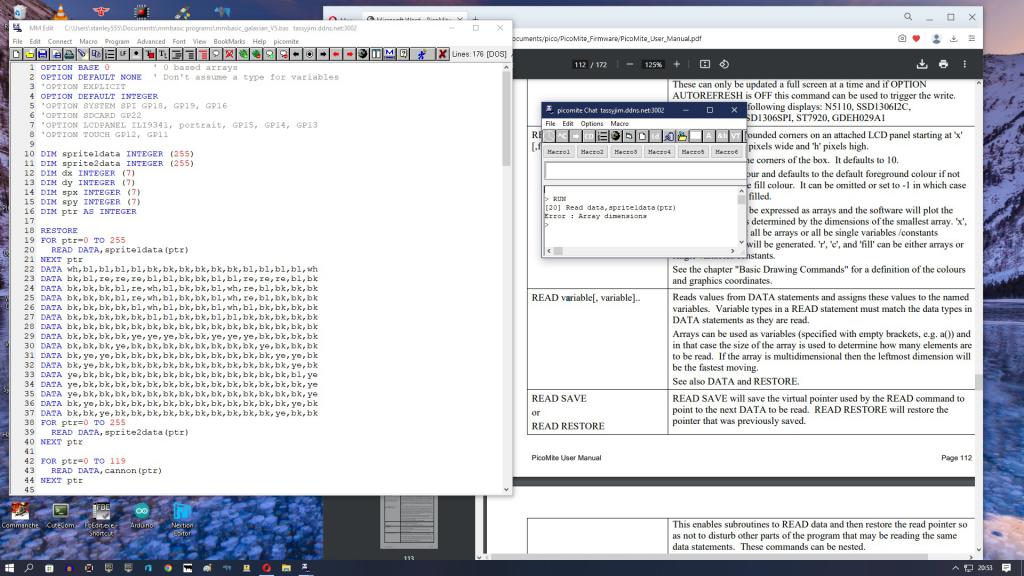Image resolution: width=1024 pixels, height=576 pixels.
Task: Open the BookMarks menu in MMEdit
Action: 229,41
